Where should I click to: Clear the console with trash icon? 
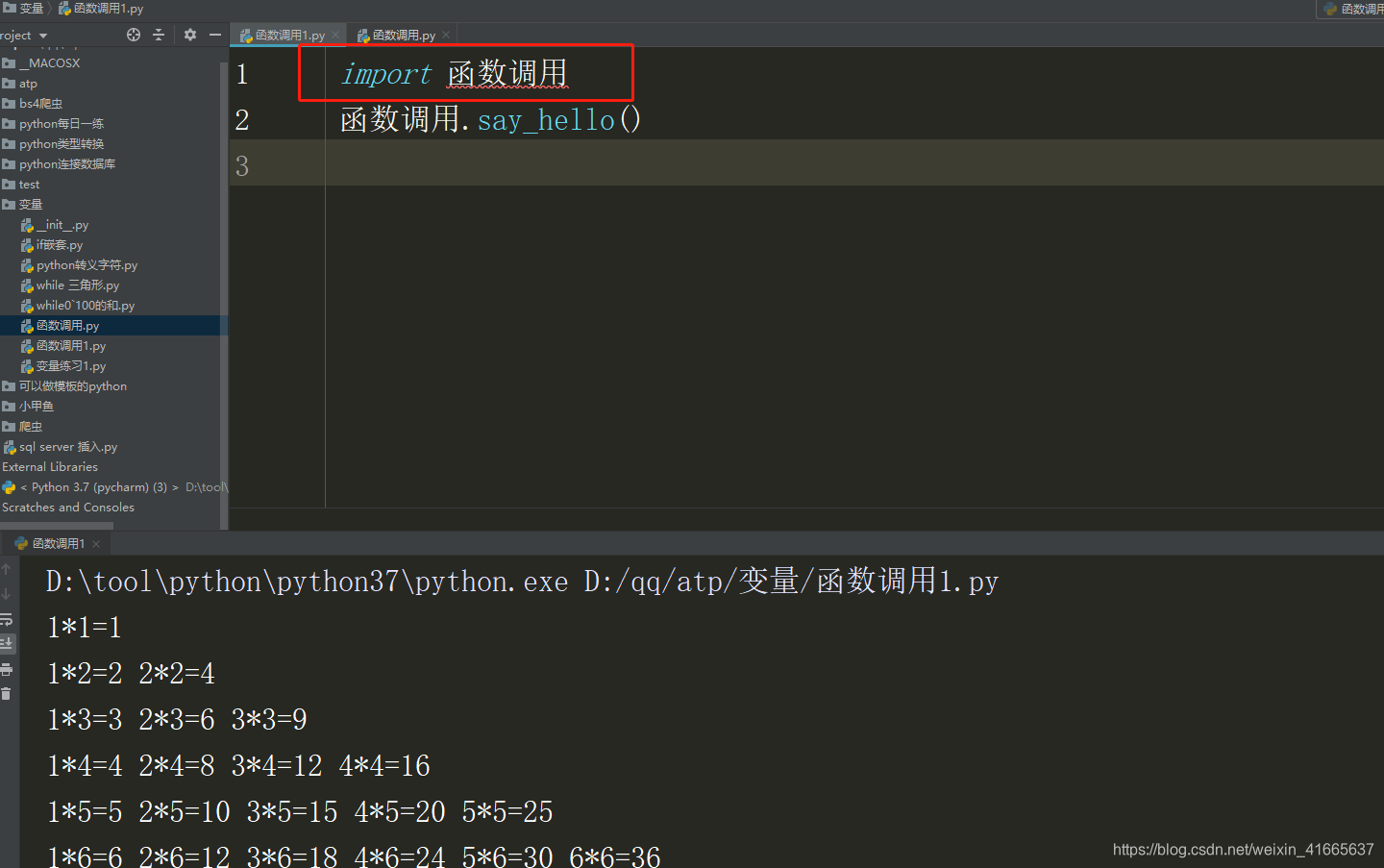click(7, 694)
